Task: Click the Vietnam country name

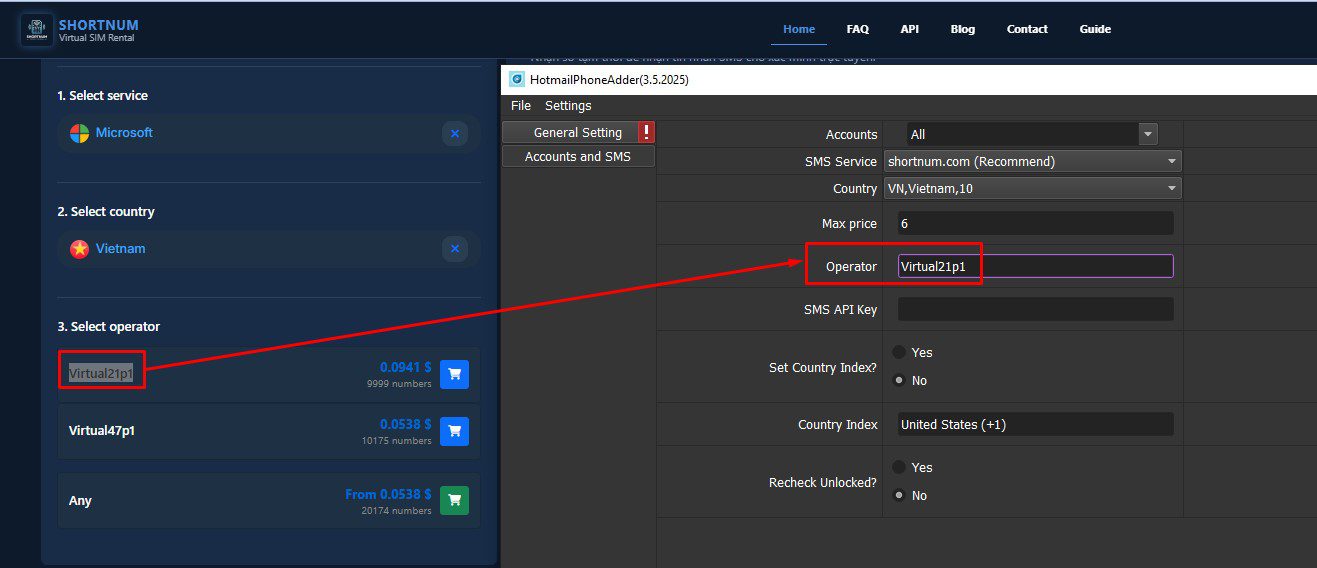Action: click(120, 248)
